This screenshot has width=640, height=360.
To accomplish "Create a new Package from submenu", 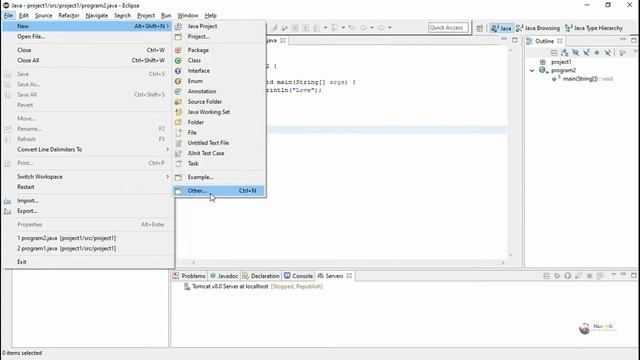I will coord(219,50).
